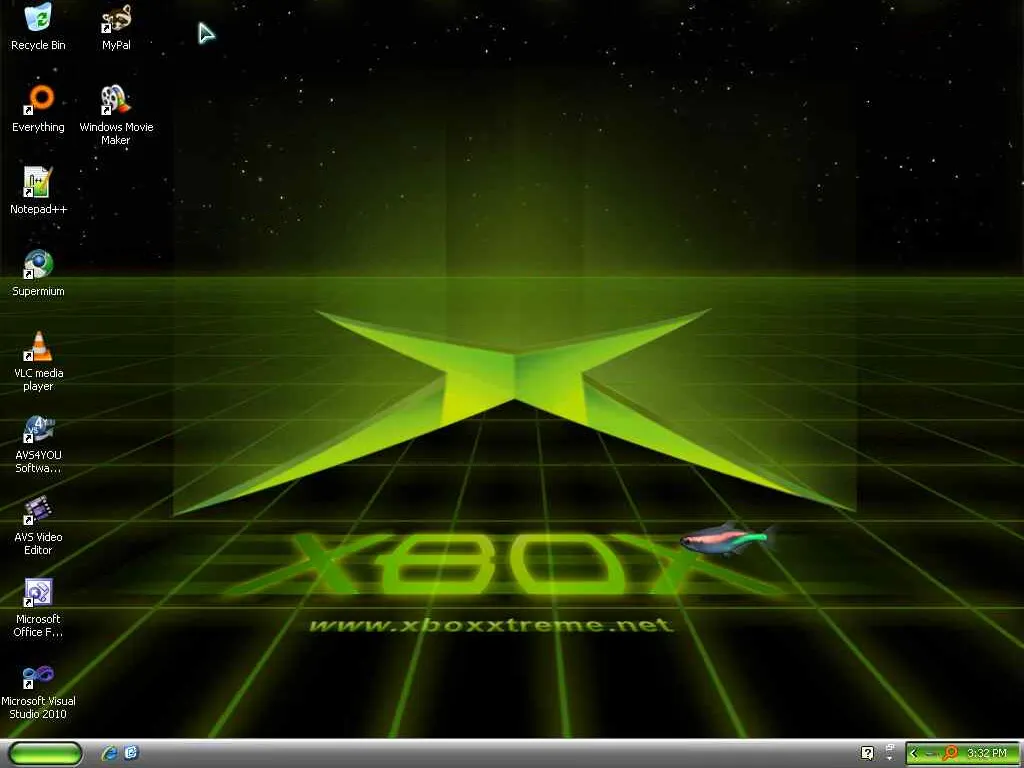Click the help question mark taskbar icon
This screenshot has height=768, width=1024.
867,754
